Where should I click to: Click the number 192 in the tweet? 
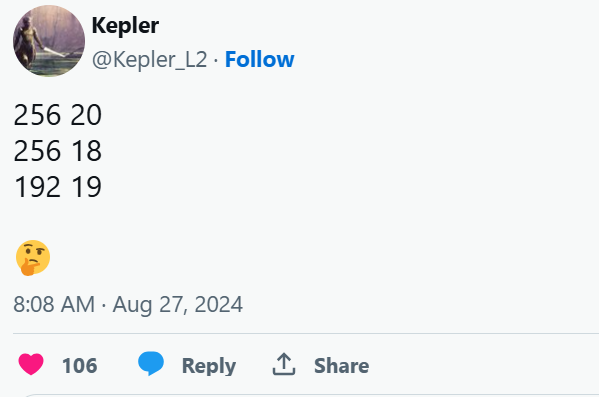click(37, 186)
